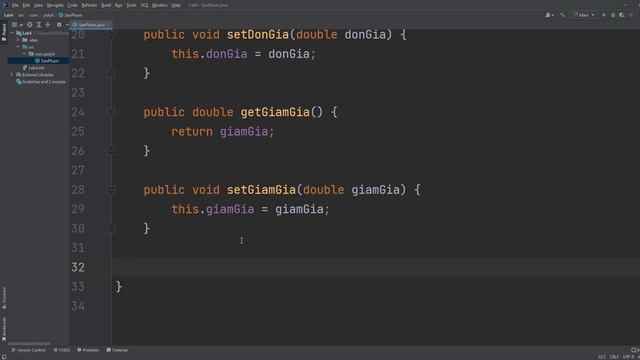Open the user account dropdown icon
This screenshot has height=360, width=640.
point(549,15)
